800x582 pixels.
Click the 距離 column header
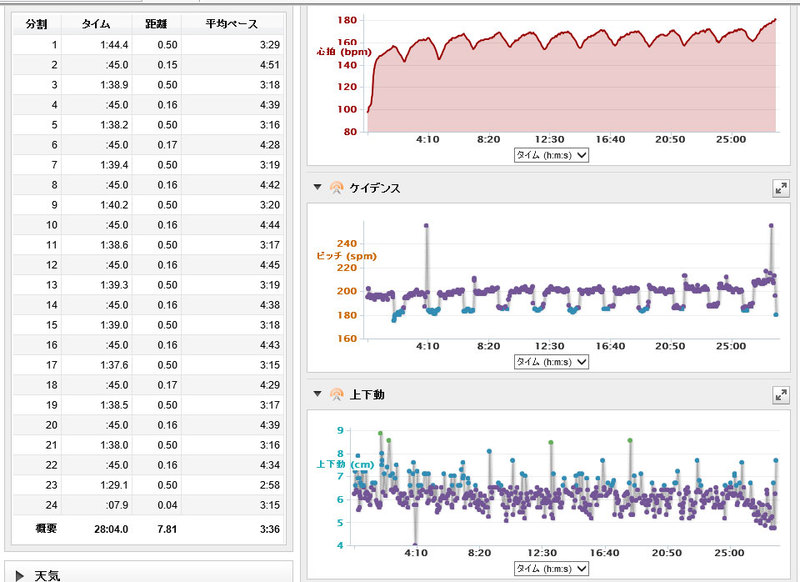pos(156,23)
